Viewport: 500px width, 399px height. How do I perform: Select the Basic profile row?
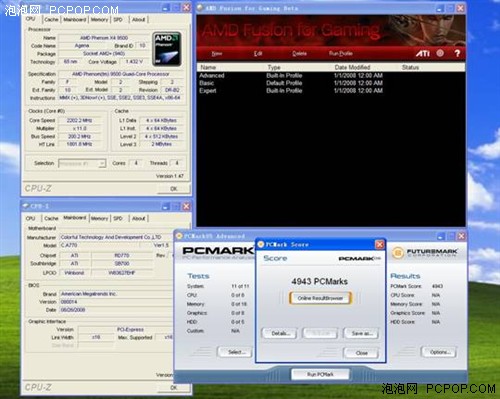[331, 83]
